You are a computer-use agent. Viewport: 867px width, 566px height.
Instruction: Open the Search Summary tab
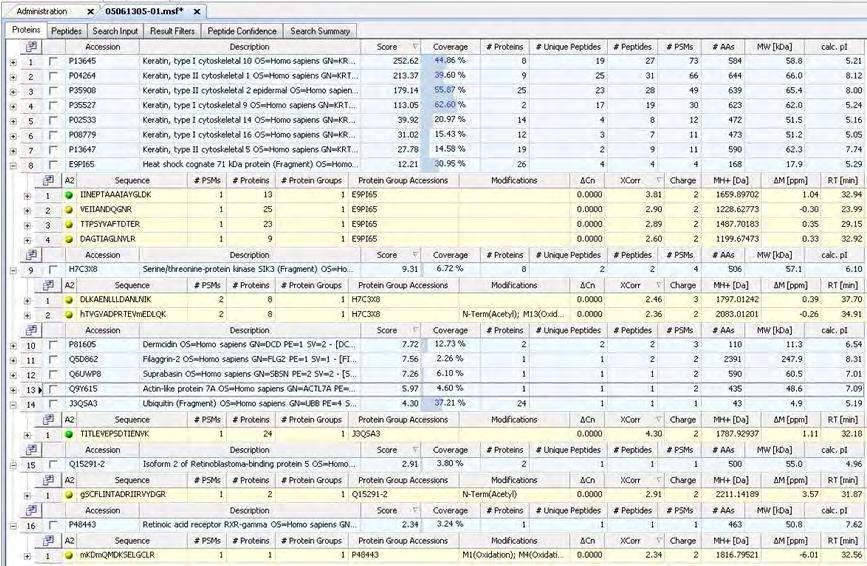(320, 31)
